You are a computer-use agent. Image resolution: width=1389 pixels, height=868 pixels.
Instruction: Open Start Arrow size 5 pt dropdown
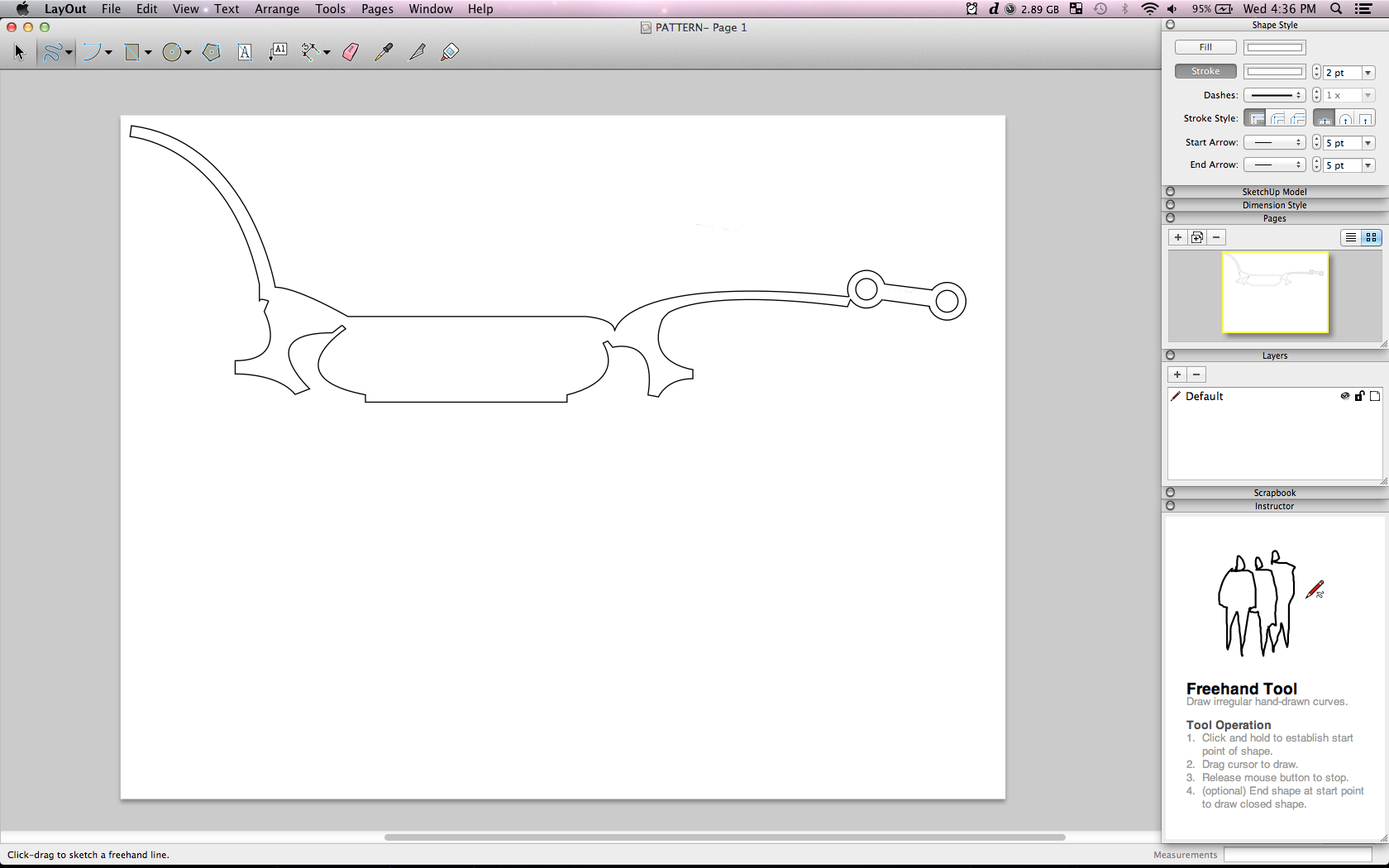pyautogui.click(x=1368, y=143)
